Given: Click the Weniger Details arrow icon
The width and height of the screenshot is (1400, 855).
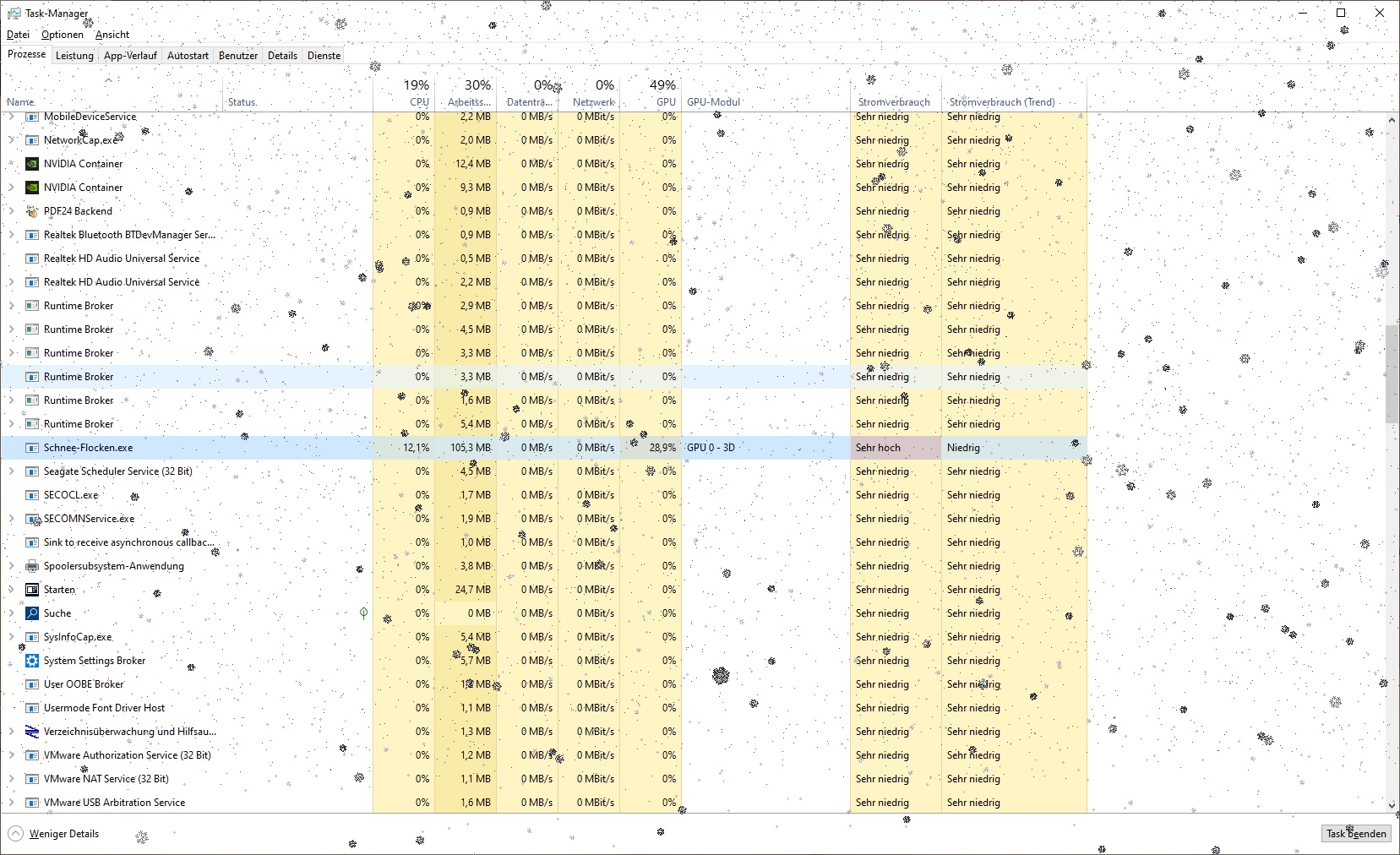Looking at the screenshot, I should pyautogui.click(x=15, y=834).
